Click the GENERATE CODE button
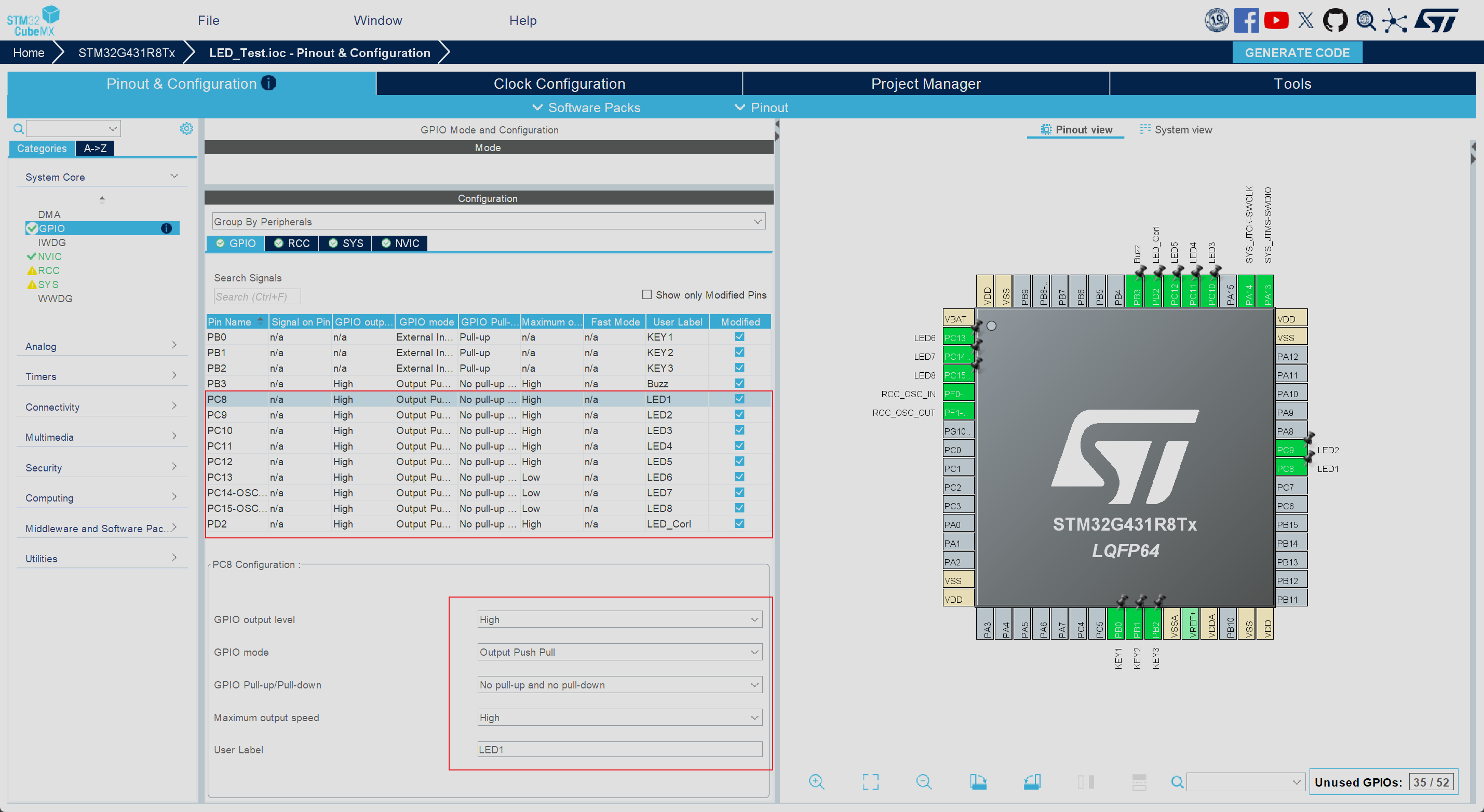This screenshot has height=812, width=1484. click(x=1297, y=53)
